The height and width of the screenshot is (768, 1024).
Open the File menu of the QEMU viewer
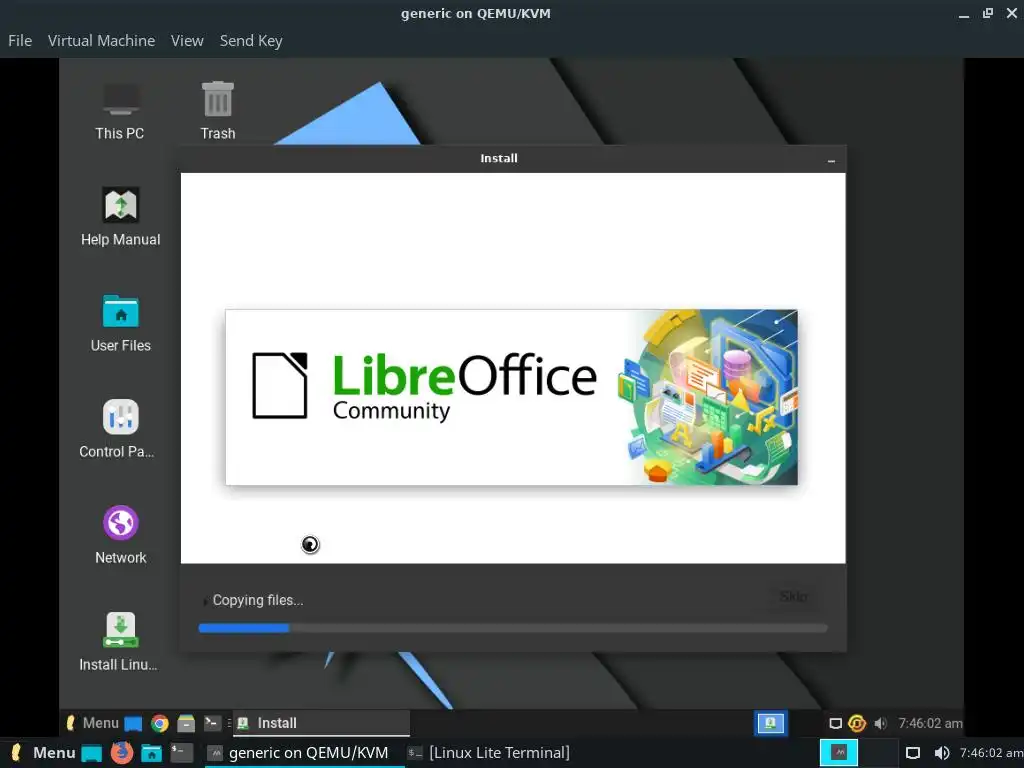[20, 40]
